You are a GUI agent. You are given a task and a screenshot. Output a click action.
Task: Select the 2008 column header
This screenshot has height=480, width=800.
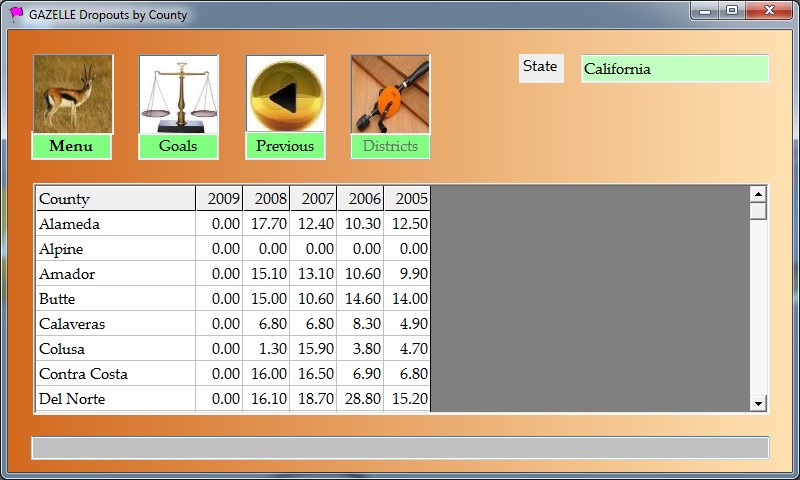coord(266,198)
